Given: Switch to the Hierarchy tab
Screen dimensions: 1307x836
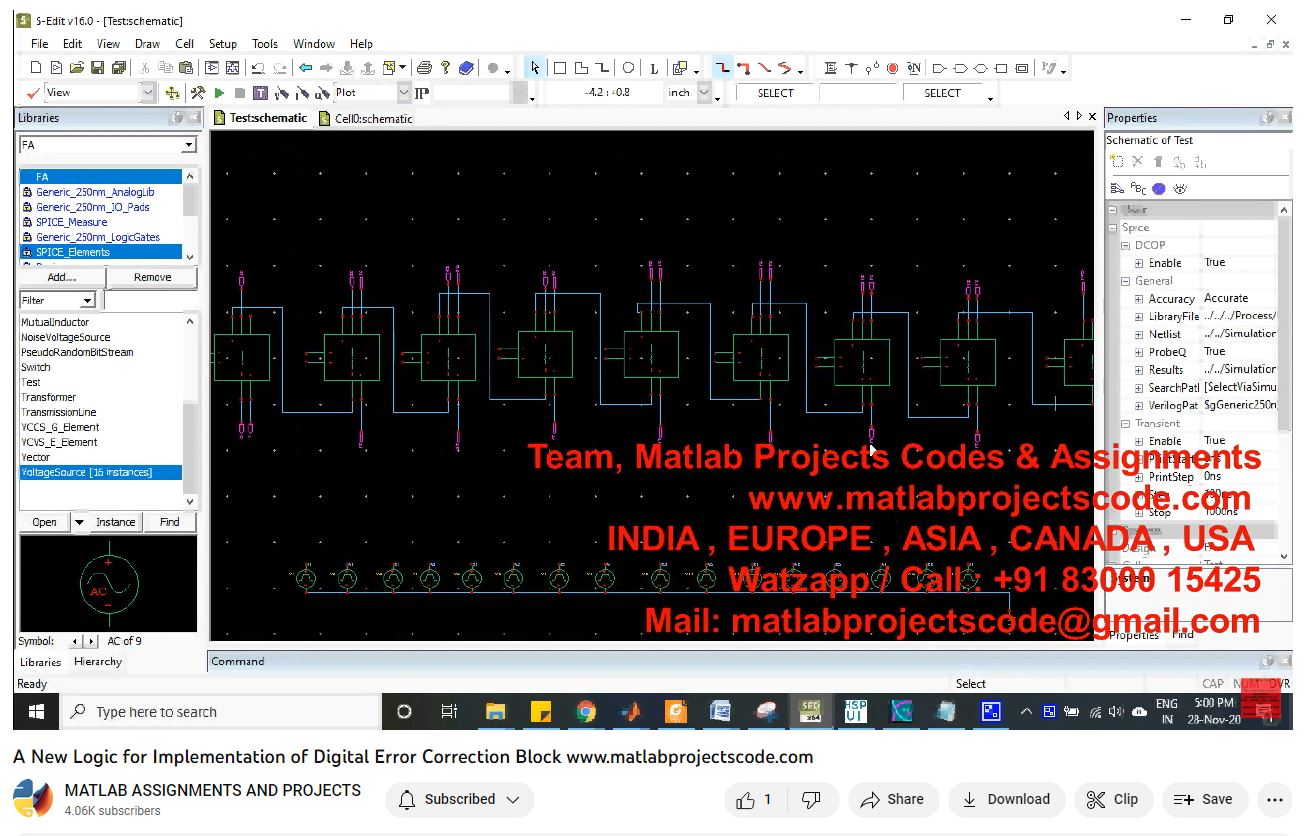Looking at the screenshot, I should tap(98, 662).
